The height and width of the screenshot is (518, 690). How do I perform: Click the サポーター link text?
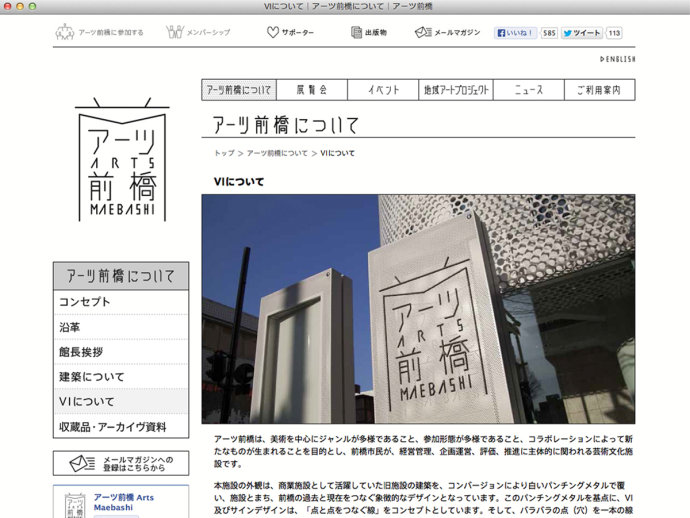(298, 33)
